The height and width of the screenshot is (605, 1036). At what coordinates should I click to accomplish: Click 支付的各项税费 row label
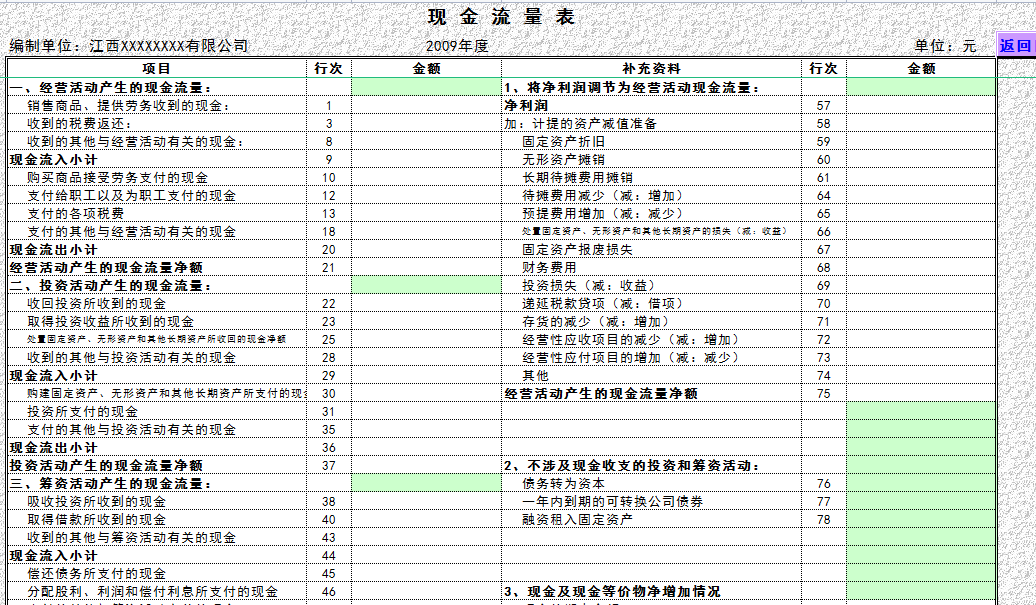point(75,213)
